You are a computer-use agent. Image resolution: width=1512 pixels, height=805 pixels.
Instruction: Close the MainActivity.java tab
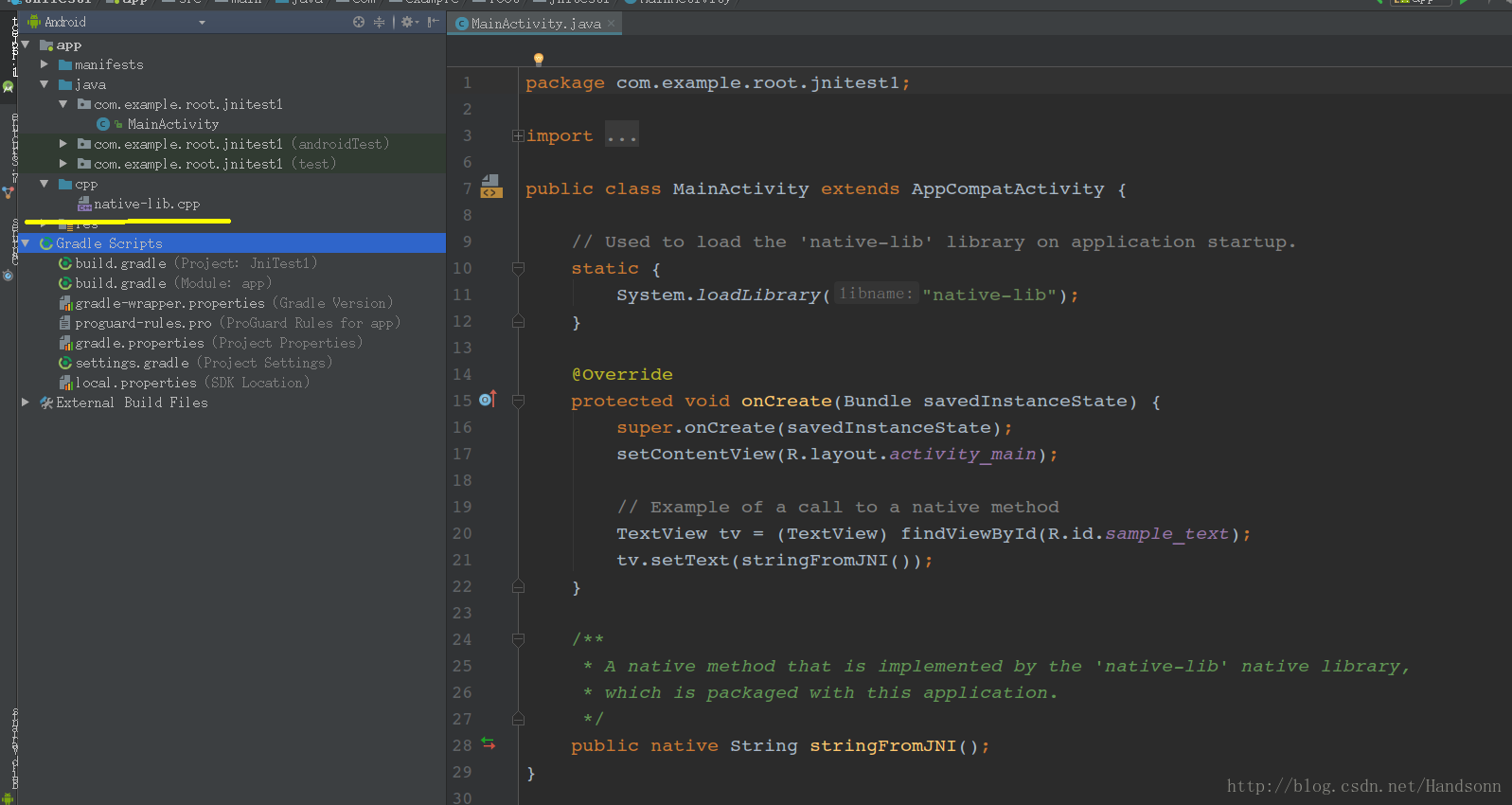(612, 24)
